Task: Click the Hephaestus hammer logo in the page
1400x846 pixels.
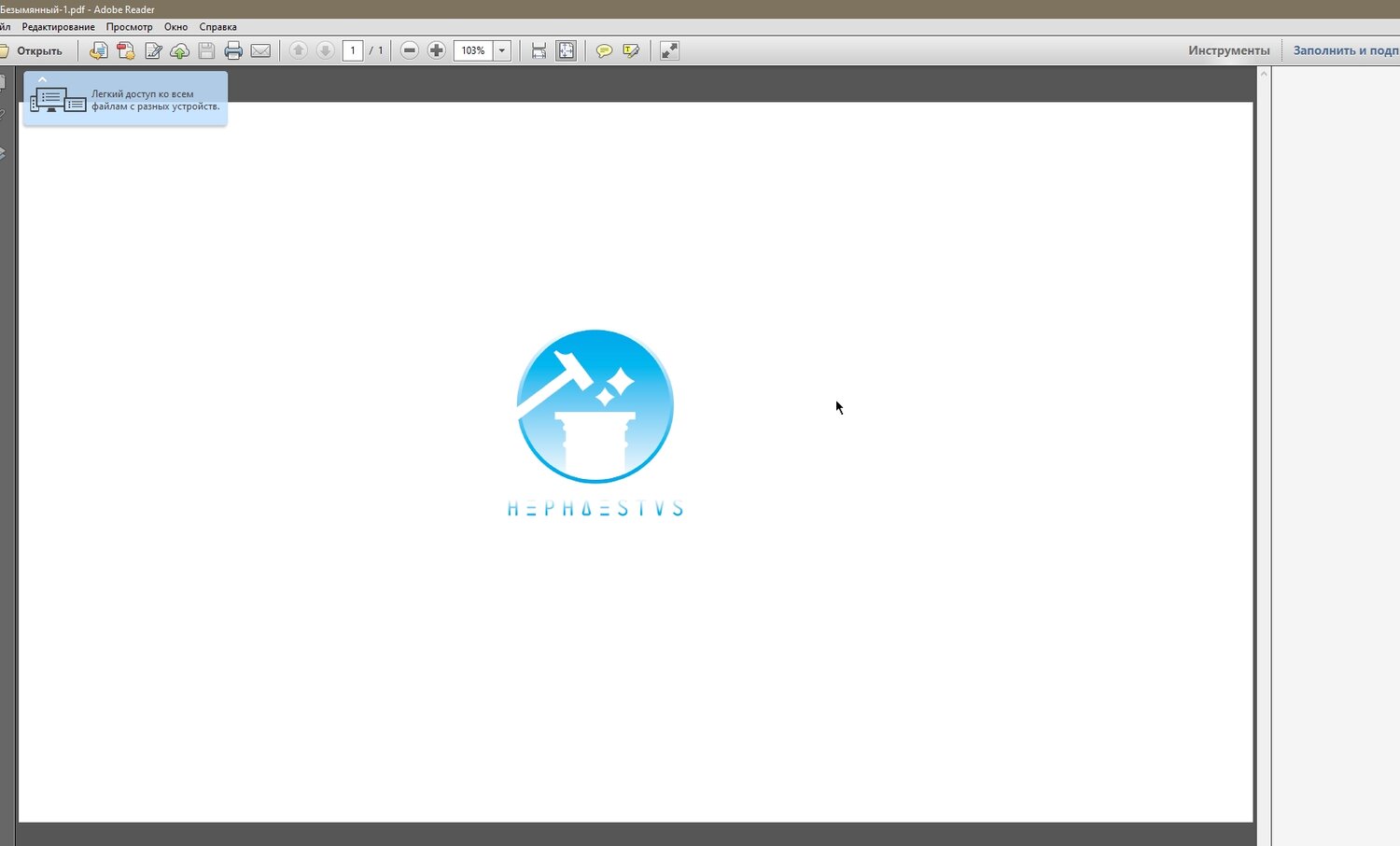Action: point(595,406)
